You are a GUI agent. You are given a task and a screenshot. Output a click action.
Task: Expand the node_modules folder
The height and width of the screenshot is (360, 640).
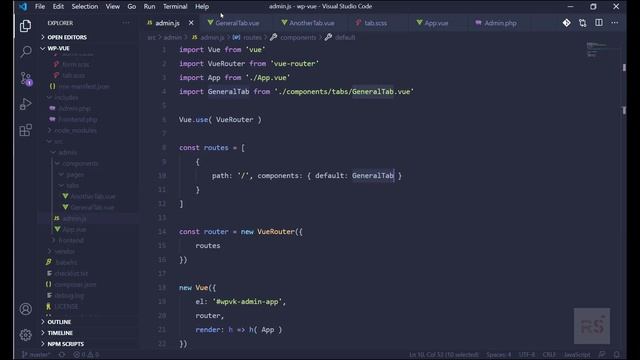(76, 131)
